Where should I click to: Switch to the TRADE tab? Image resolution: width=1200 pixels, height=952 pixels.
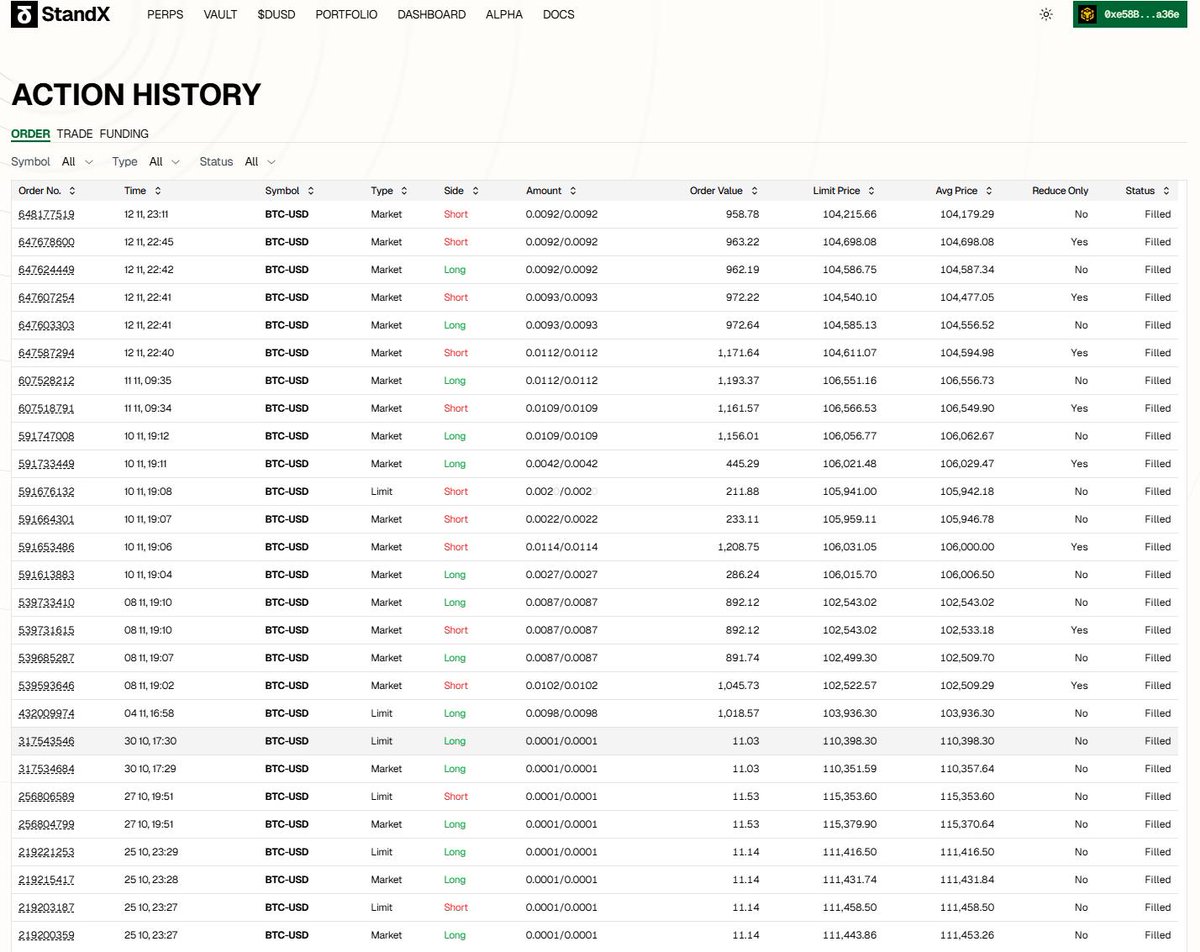pos(75,134)
